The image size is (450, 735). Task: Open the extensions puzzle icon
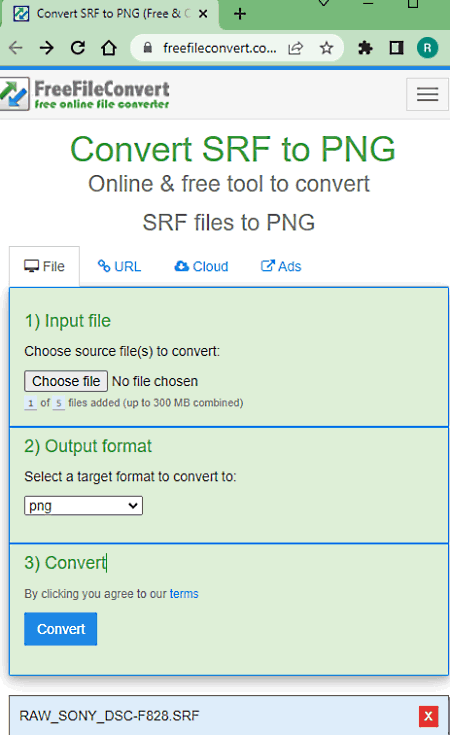pyautogui.click(x=365, y=48)
